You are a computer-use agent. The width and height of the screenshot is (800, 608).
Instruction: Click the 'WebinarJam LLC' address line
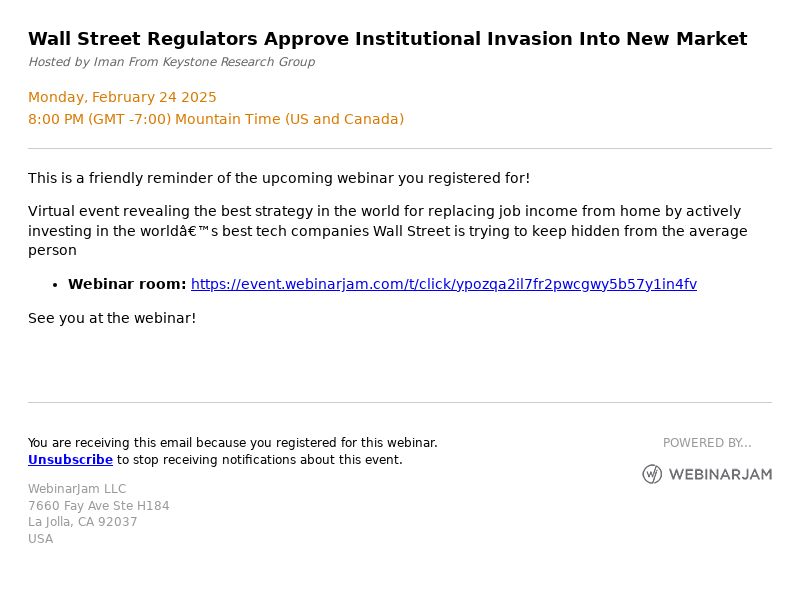pyautogui.click(x=77, y=489)
